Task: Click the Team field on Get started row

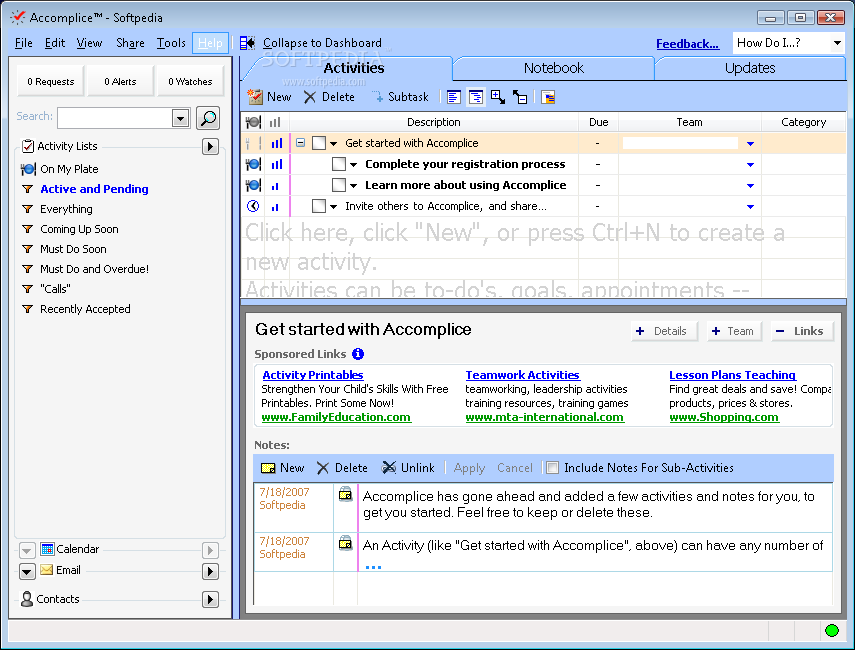Action: click(x=680, y=143)
